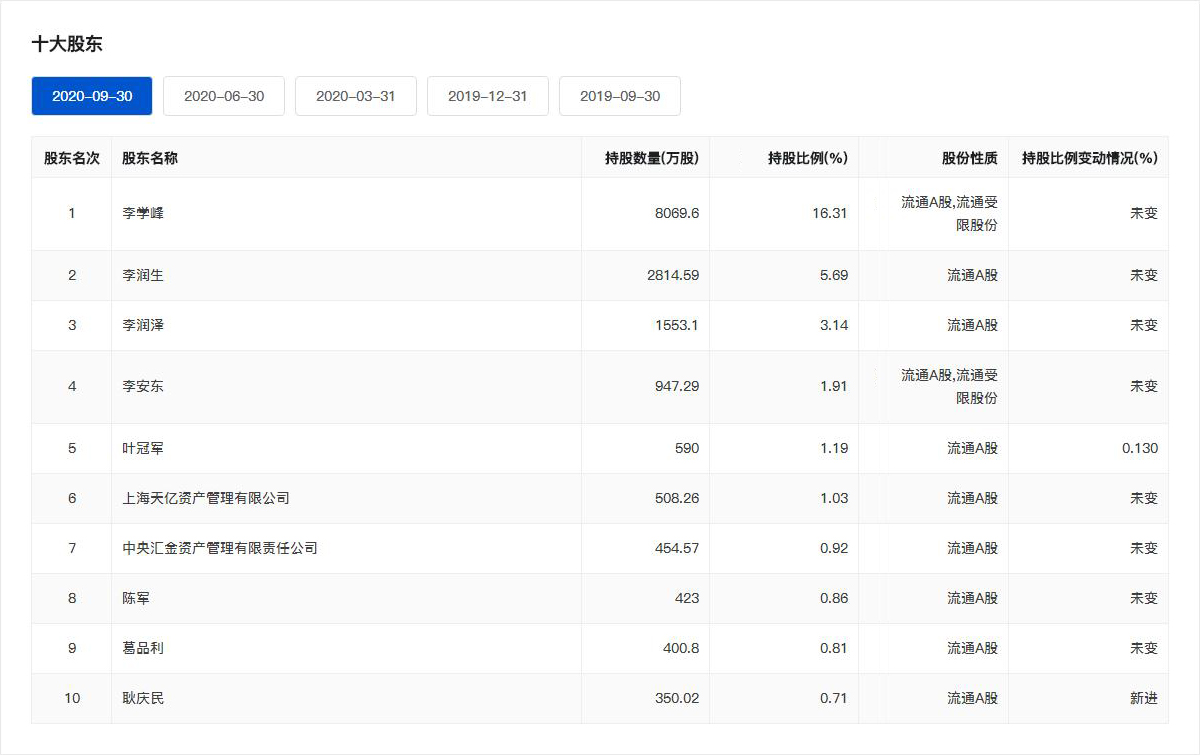Viewport: 1200px width, 755px height.
Task: Select shareholder name 李学峰
Action: (x=143, y=214)
